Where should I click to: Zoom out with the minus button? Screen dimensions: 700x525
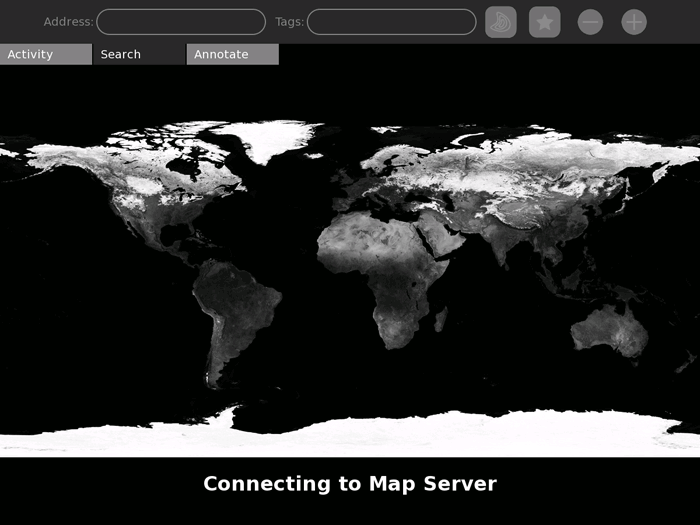point(590,22)
